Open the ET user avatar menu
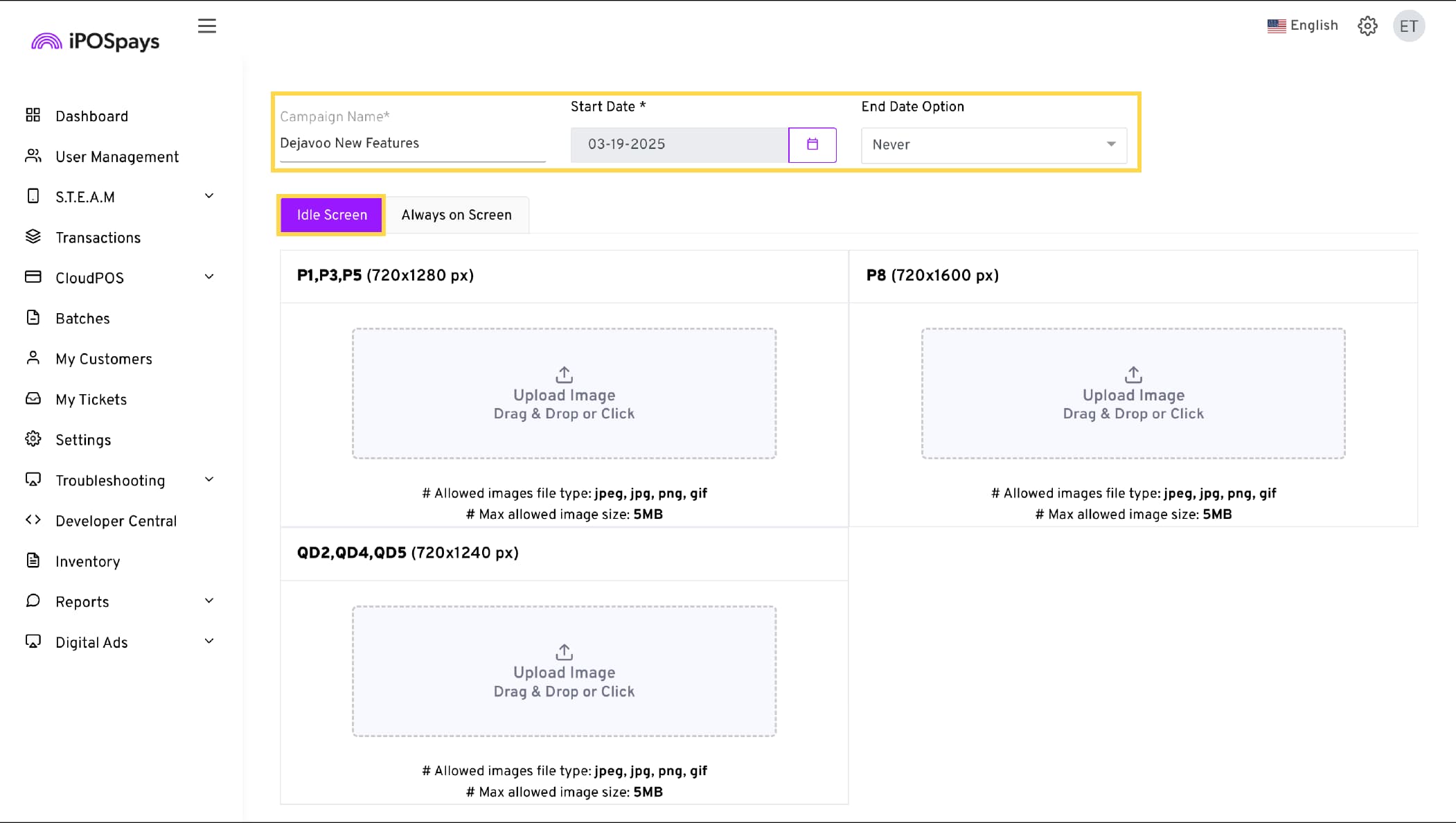1456x823 pixels. click(x=1408, y=26)
